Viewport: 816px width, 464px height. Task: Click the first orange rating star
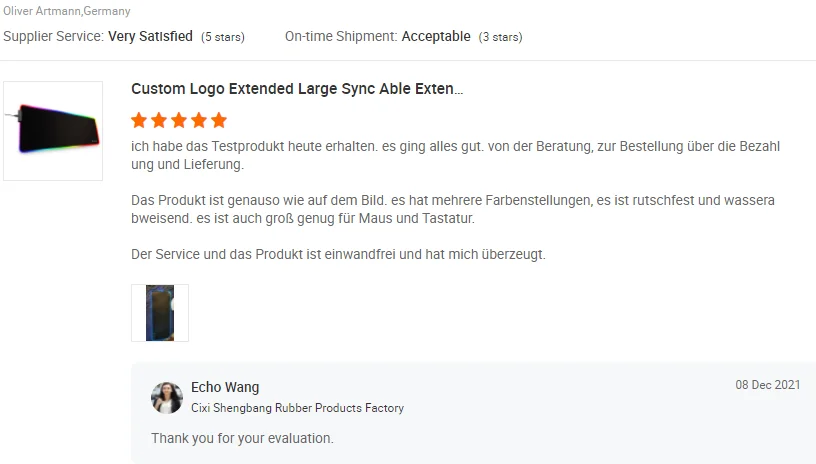[x=139, y=121]
